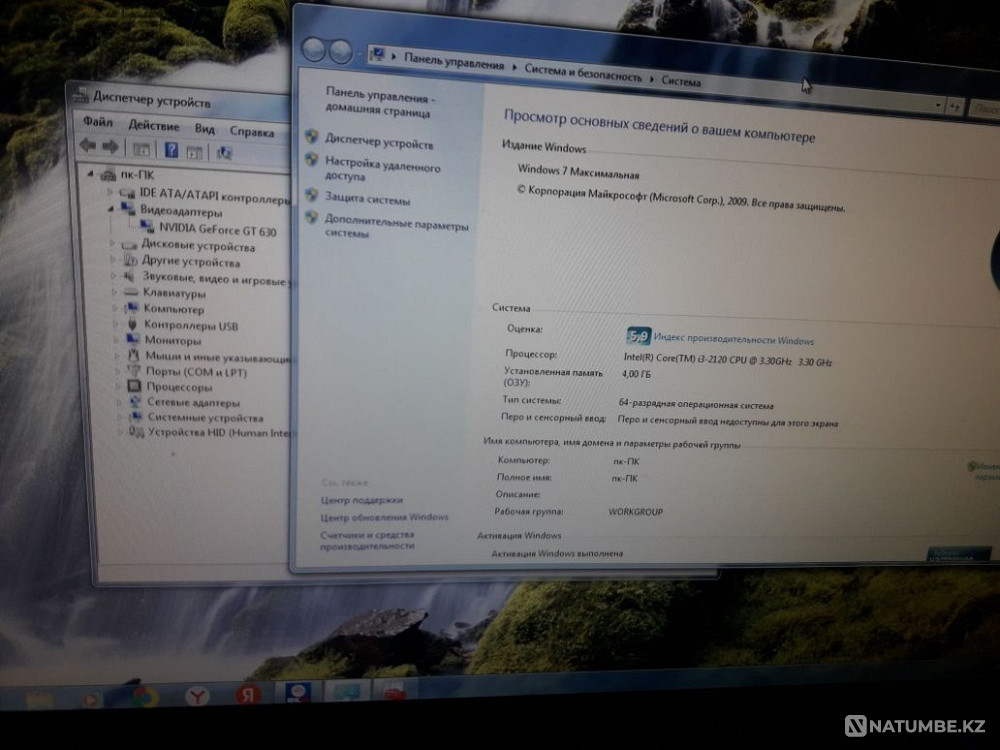Click Панель управления breadcrumb segment

point(454,62)
